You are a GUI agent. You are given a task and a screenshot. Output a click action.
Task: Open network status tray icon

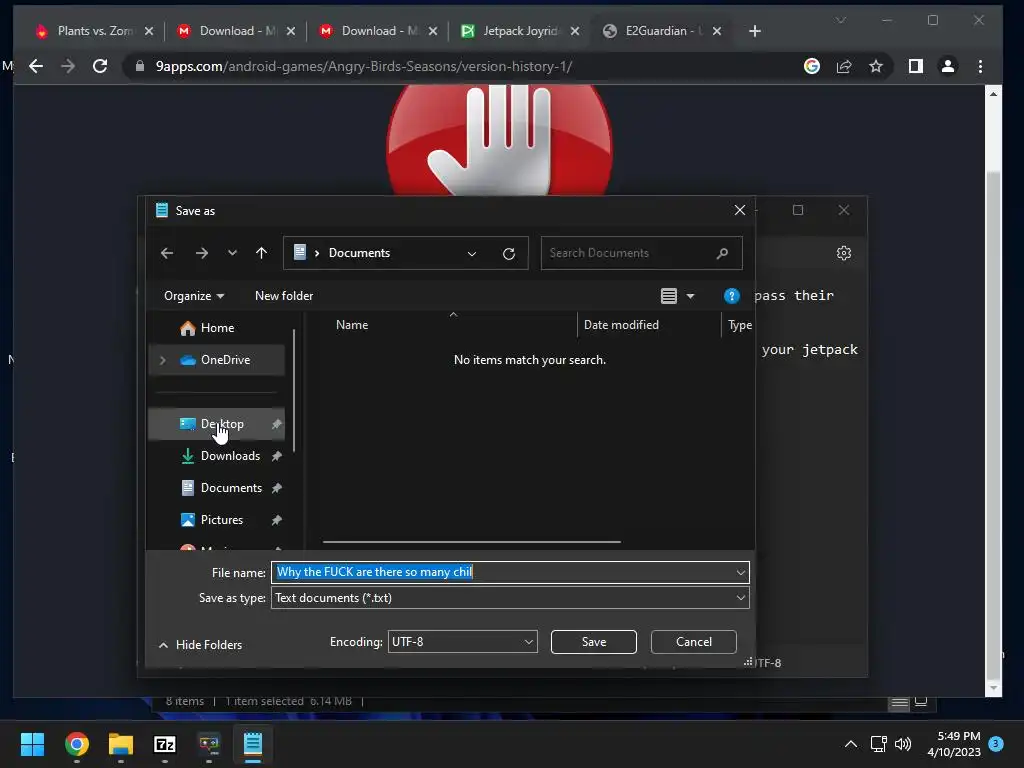tap(878, 744)
